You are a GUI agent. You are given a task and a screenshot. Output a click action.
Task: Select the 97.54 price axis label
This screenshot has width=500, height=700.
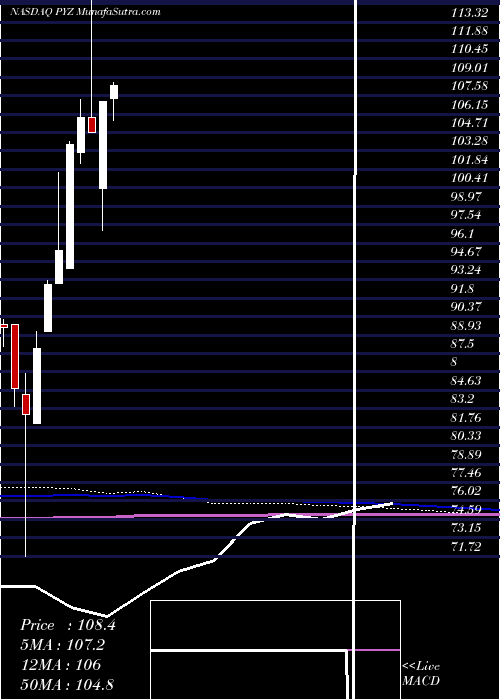467,215
